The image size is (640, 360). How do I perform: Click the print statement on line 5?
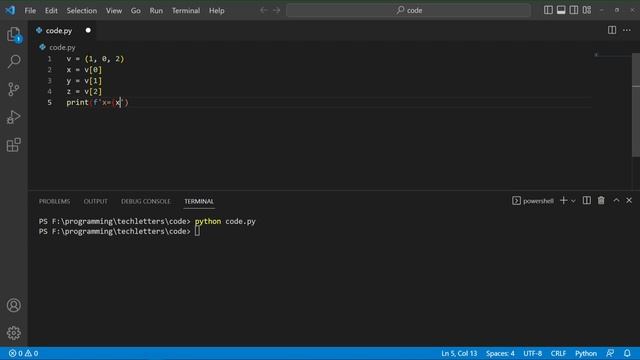97,102
